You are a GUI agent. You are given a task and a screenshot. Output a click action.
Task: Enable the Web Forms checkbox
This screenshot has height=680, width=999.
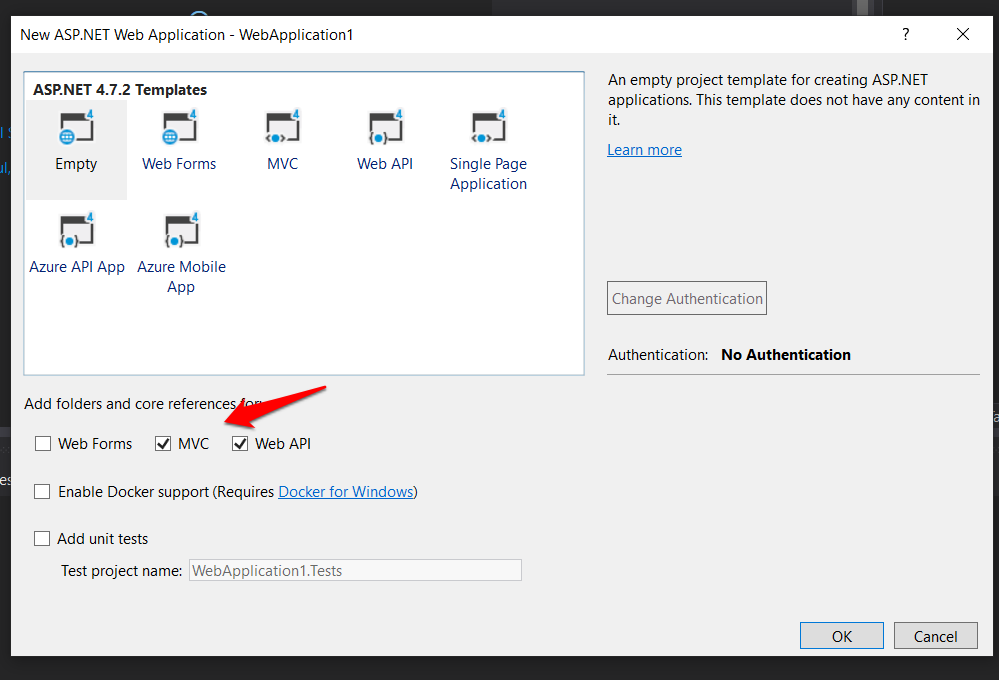pos(43,444)
